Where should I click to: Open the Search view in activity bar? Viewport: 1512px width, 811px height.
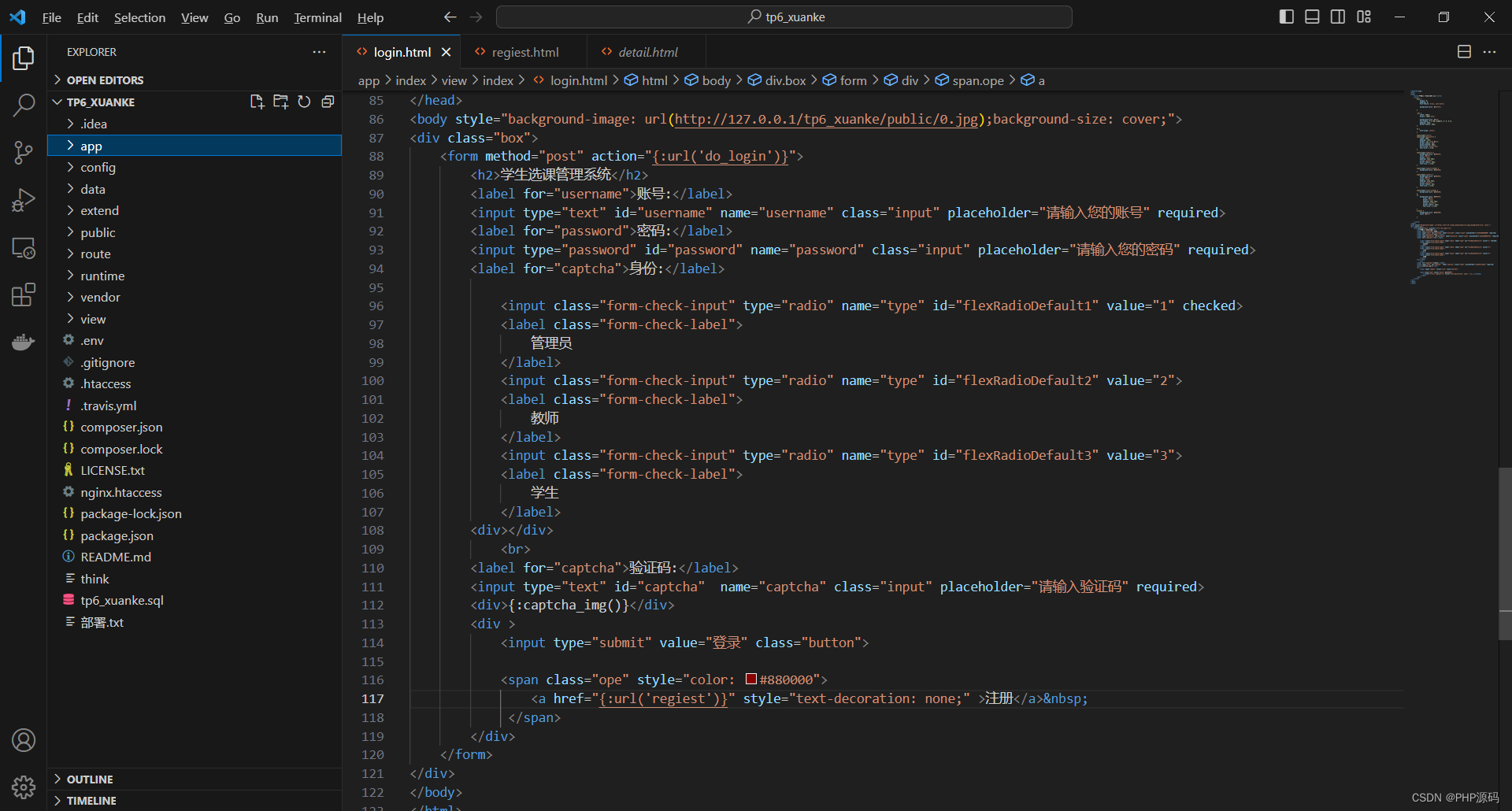tap(24, 105)
